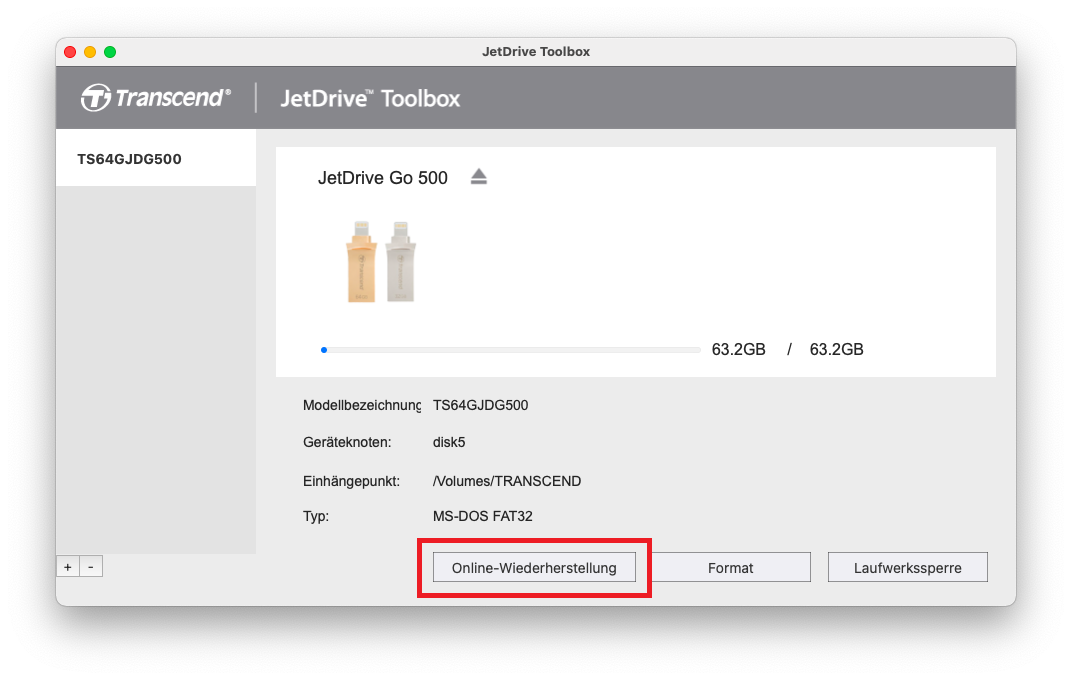Click the Geräteknoten label
This screenshot has height=680, width=1072.
(347, 442)
